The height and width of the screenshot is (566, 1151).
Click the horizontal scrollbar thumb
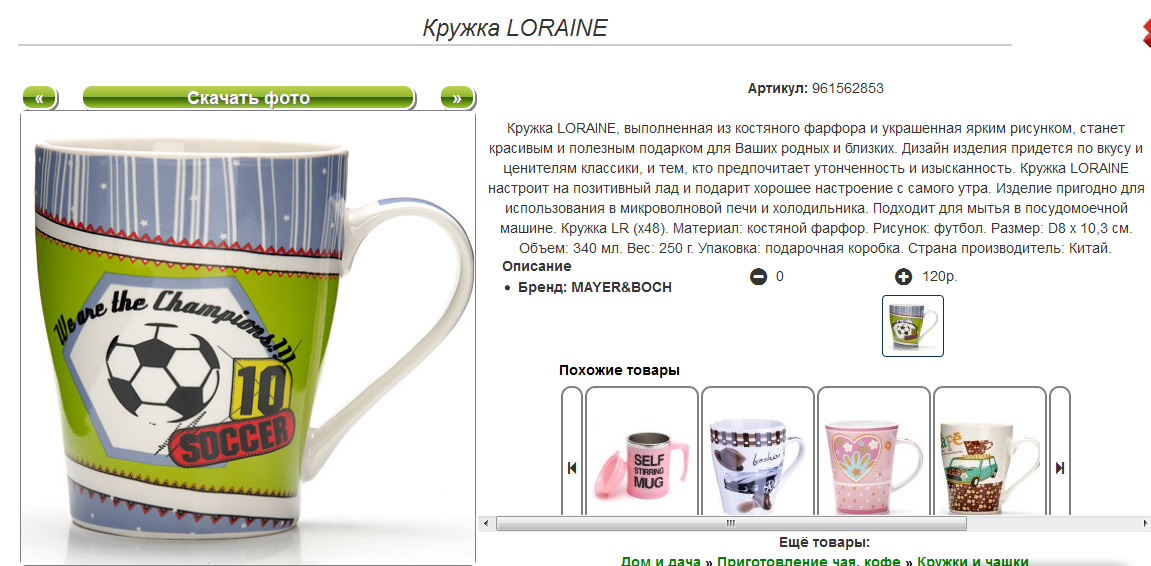731,523
